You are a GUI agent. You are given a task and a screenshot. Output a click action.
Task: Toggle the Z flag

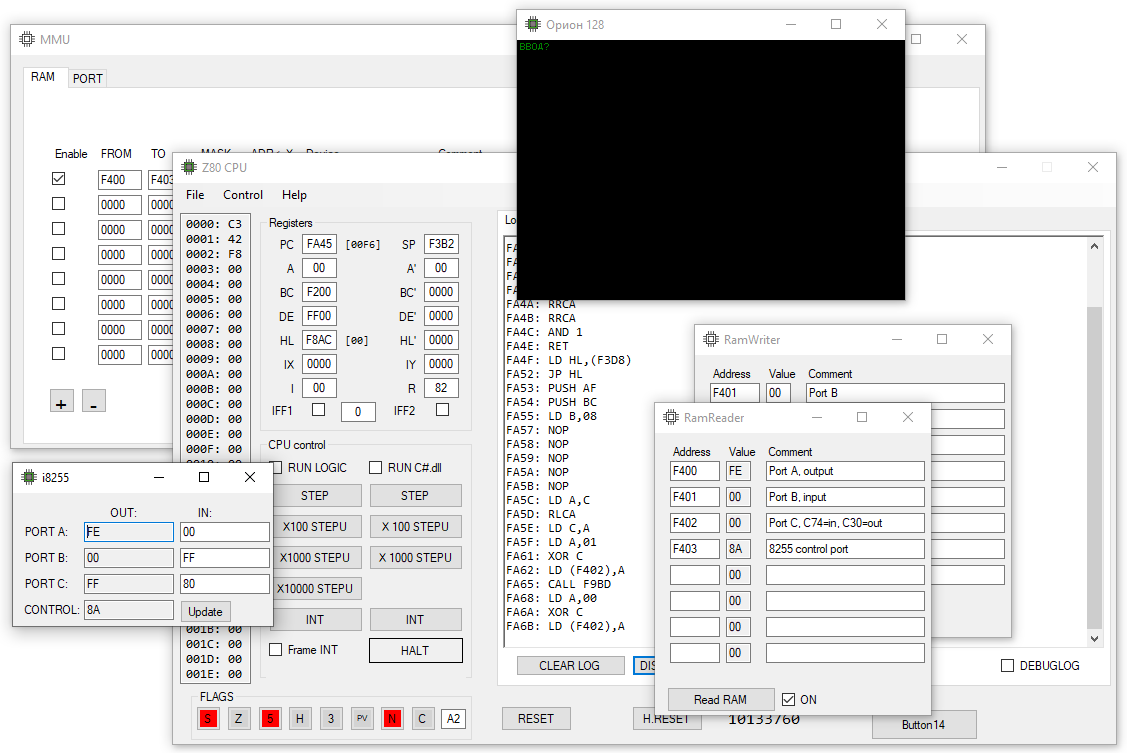click(x=239, y=719)
